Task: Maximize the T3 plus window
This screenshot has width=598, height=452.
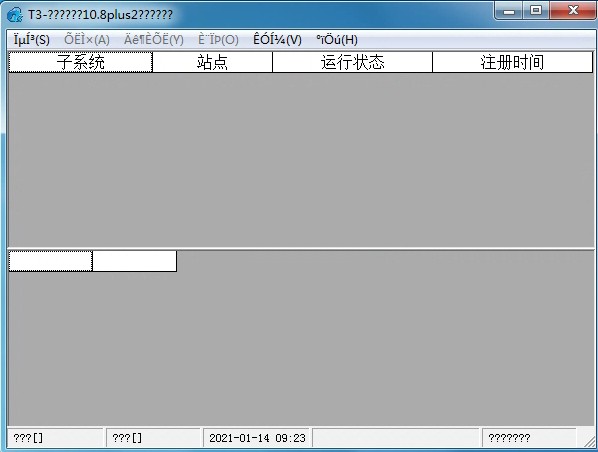Action: [x=536, y=11]
